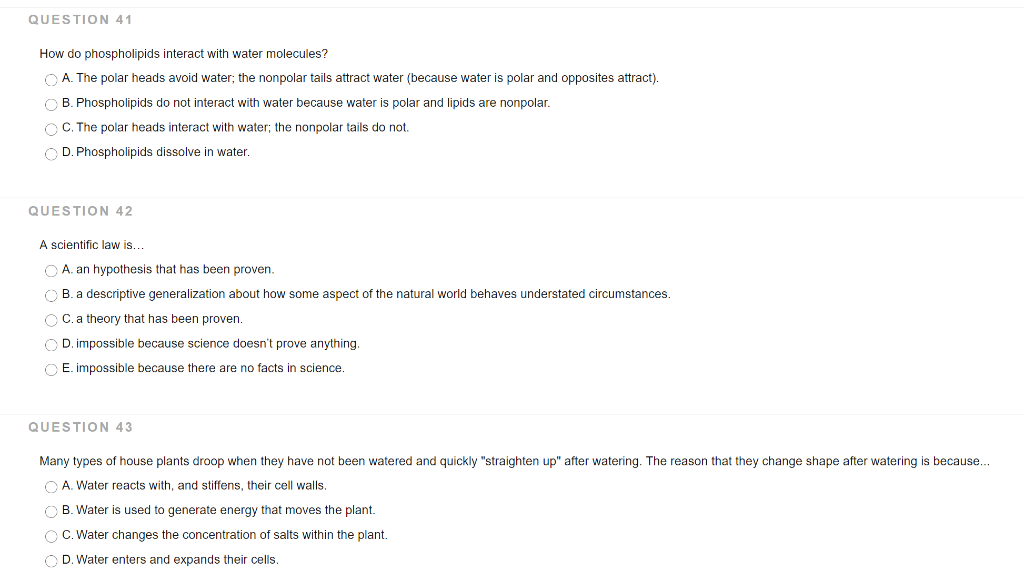
Task: Select option C about salt concentration changes
Action: (x=51, y=536)
